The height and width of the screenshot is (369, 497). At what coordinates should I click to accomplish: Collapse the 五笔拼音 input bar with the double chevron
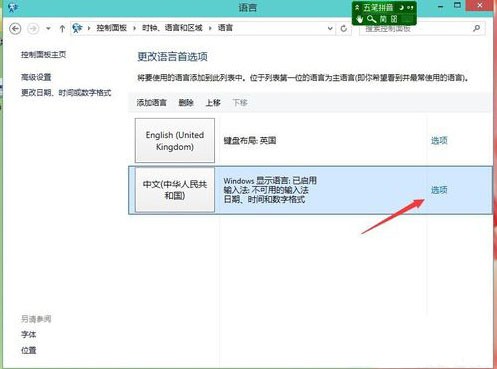tap(357, 7)
